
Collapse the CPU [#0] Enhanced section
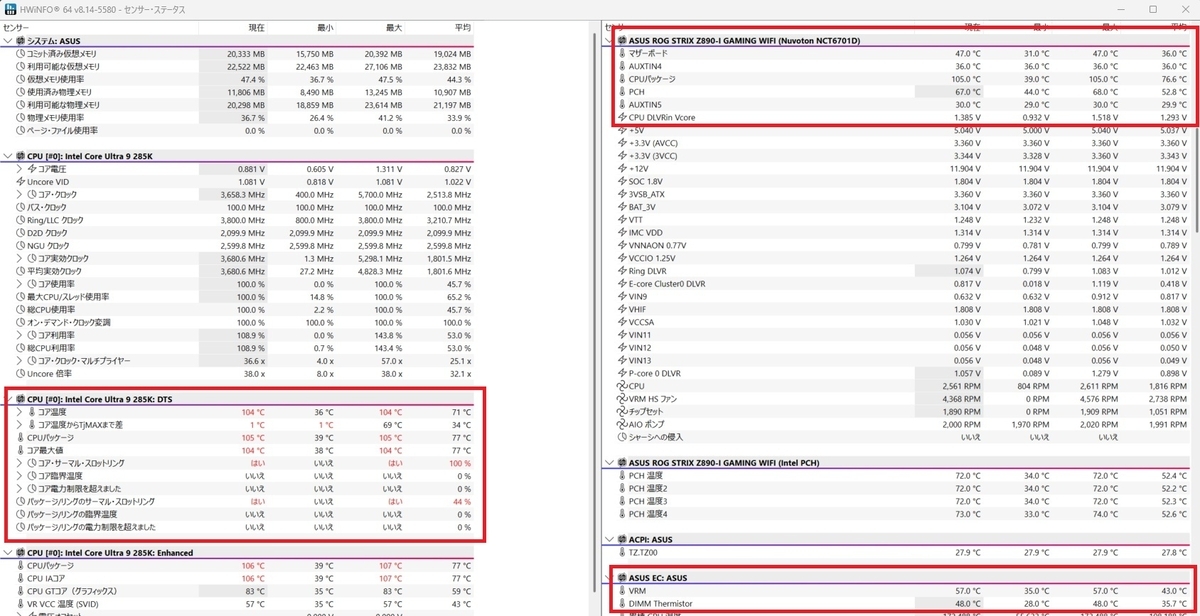pyautogui.click(x=8, y=552)
